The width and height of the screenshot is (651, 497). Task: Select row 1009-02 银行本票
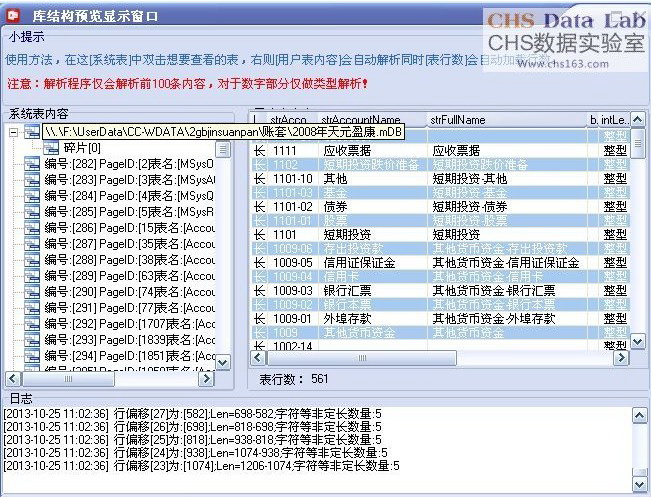tap(441, 305)
